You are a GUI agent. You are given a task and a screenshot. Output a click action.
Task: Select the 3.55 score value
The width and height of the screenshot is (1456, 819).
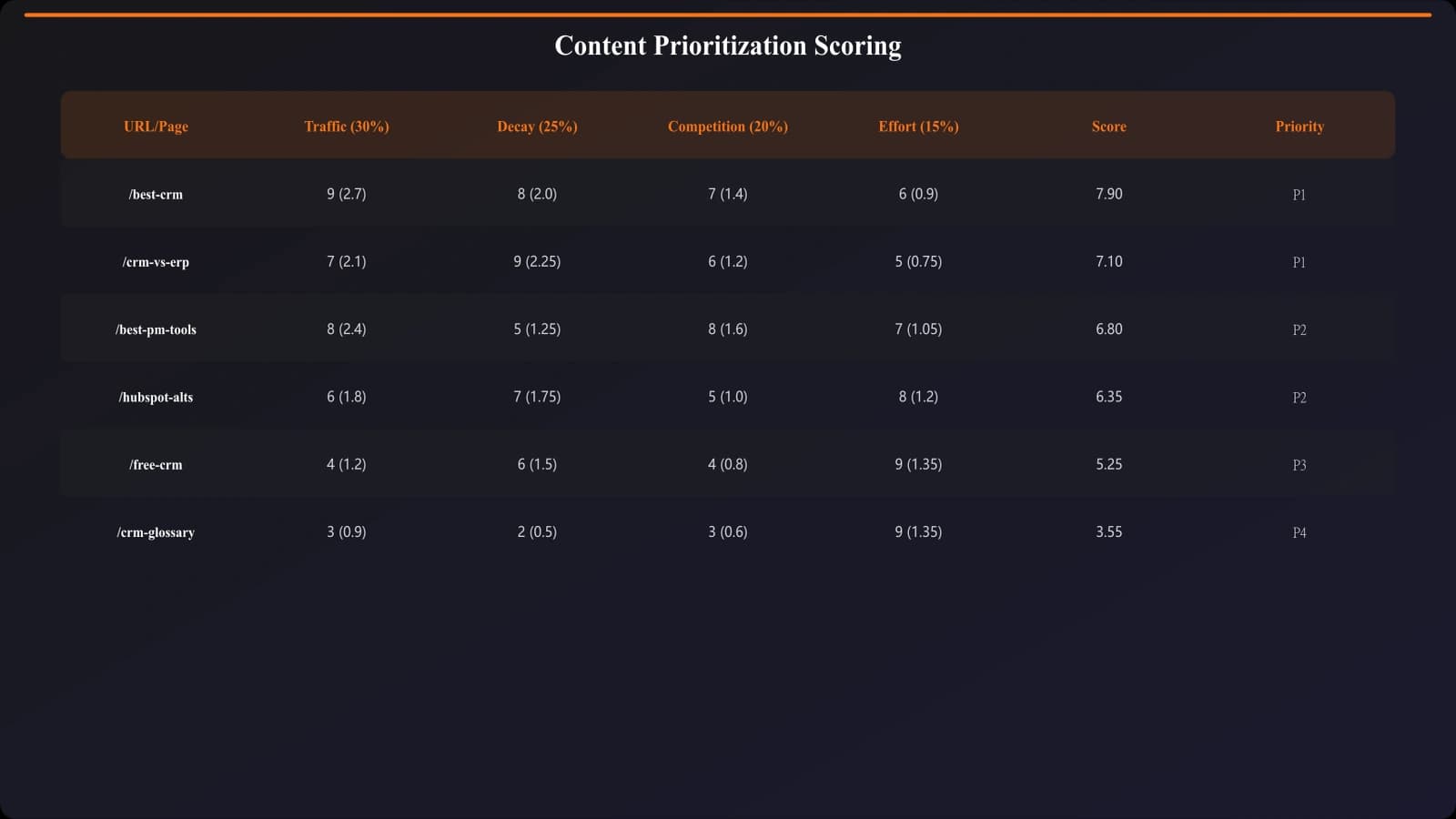pos(1108,532)
